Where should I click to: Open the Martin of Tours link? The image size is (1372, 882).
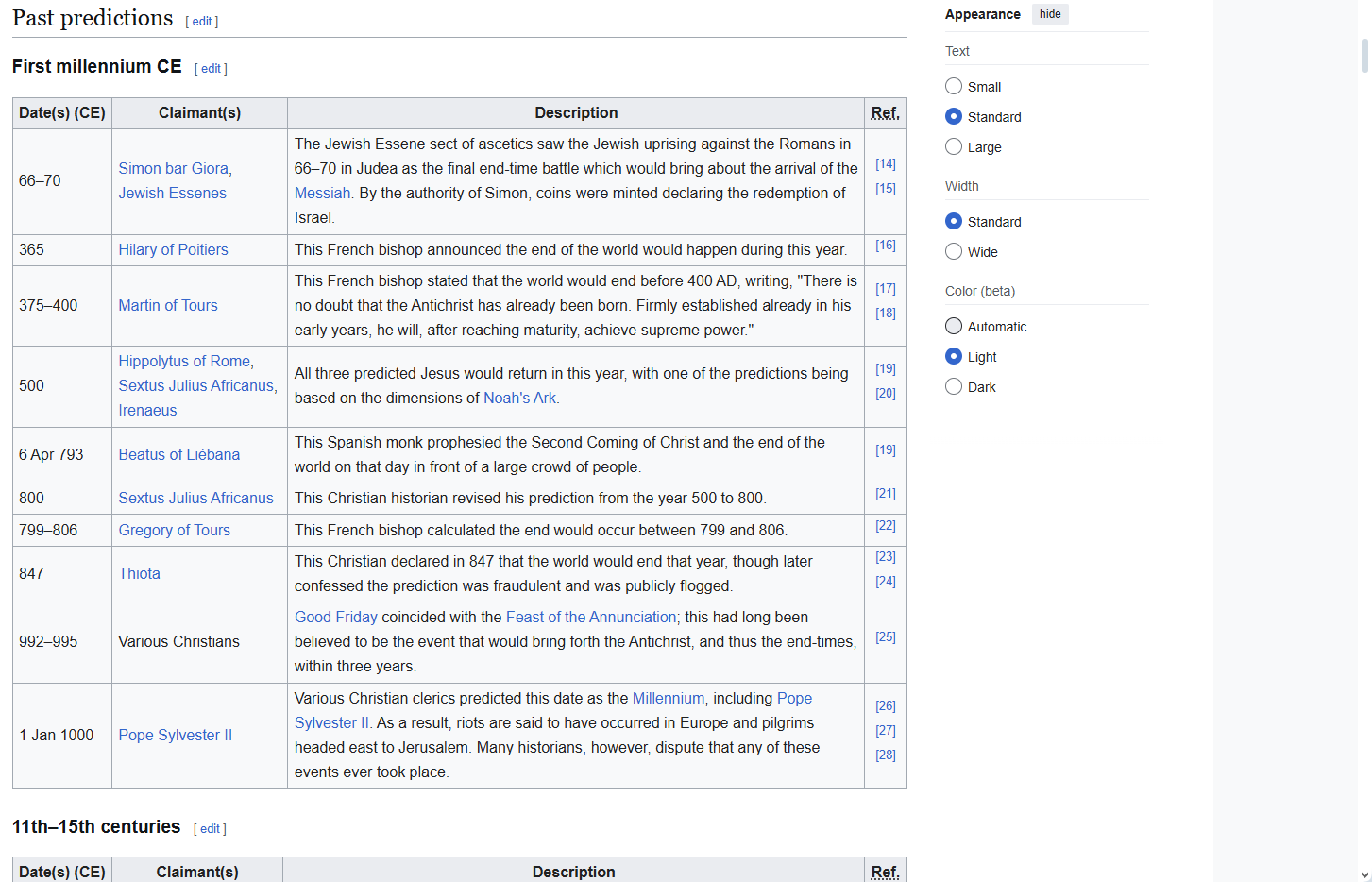168,305
